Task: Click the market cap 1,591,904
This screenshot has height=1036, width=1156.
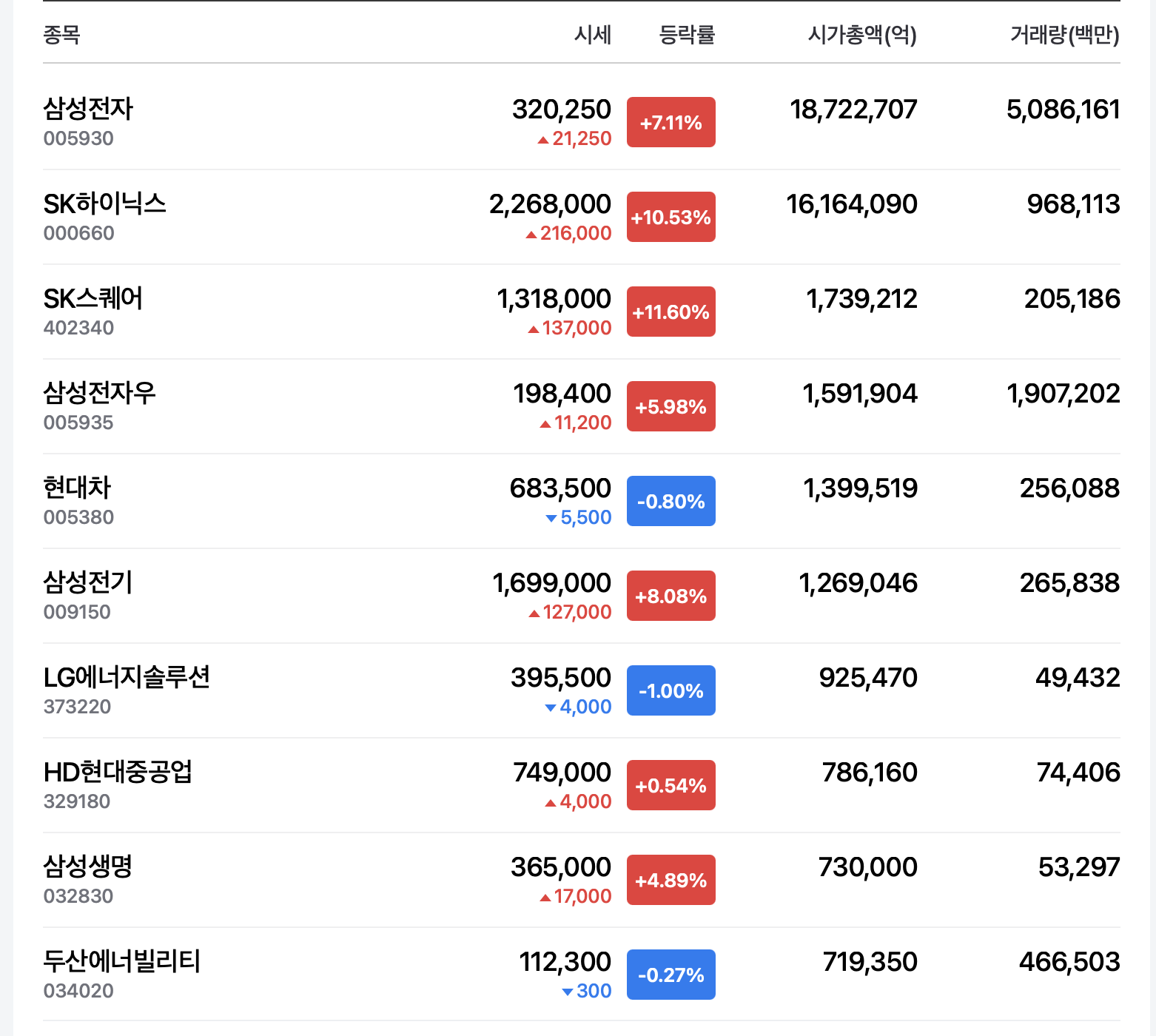Action: click(860, 394)
